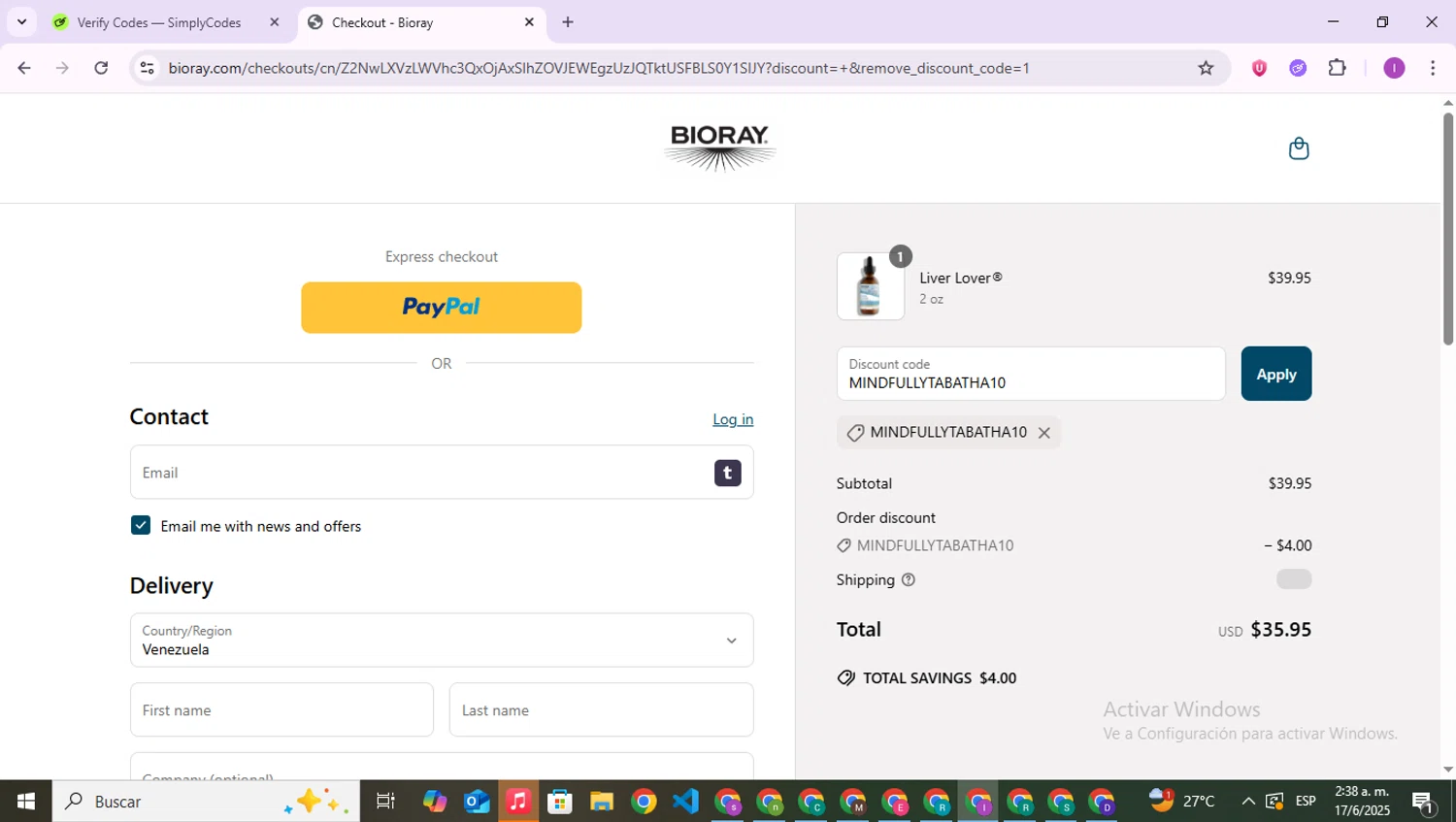
Task: Open Microsoft Store from taskbar
Action: 560,802
